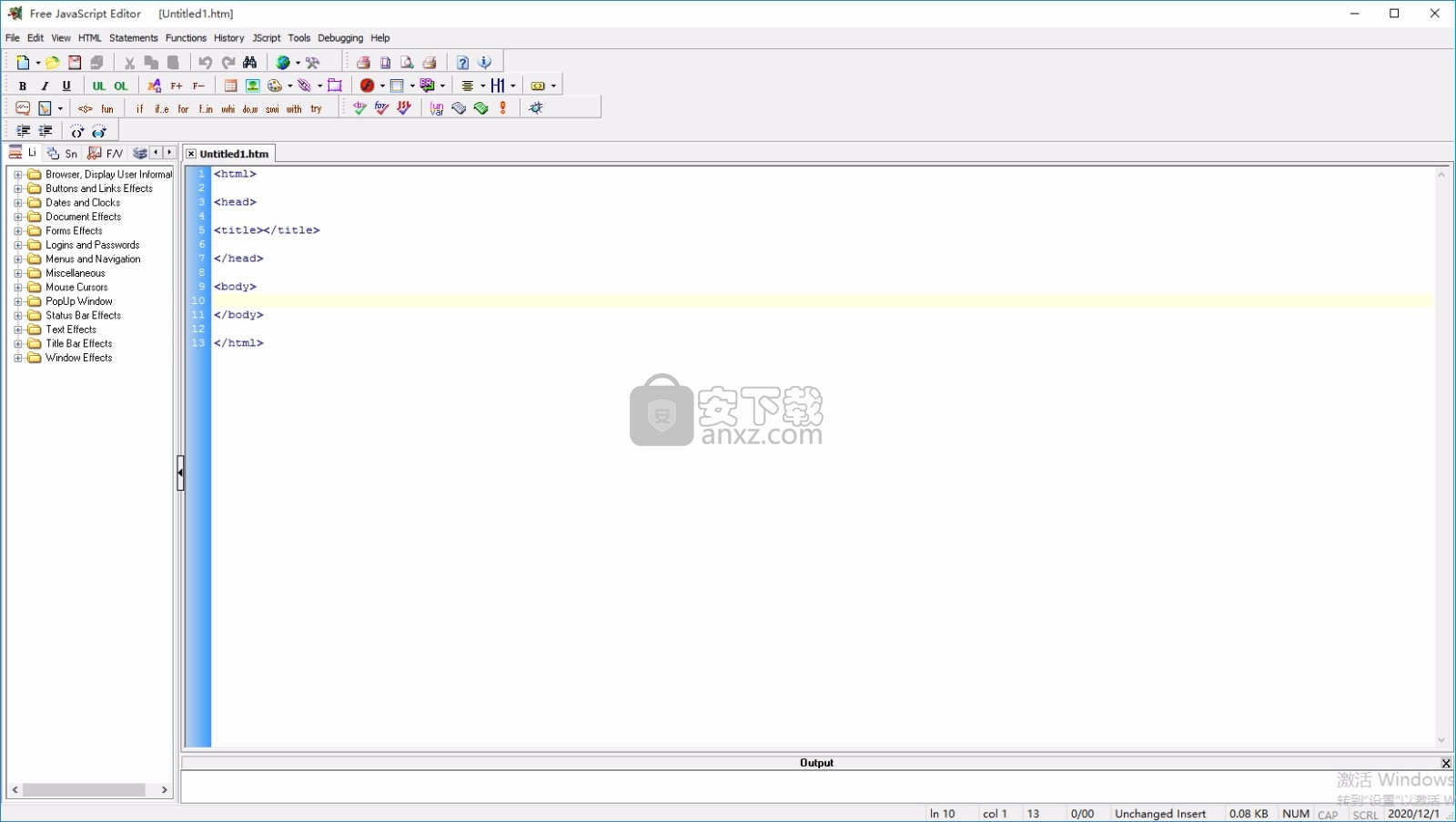Insert ordered list with OL button

(120, 86)
